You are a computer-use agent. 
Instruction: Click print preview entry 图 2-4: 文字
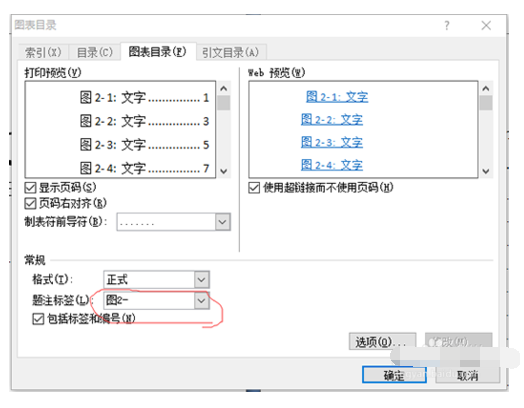tap(144, 168)
